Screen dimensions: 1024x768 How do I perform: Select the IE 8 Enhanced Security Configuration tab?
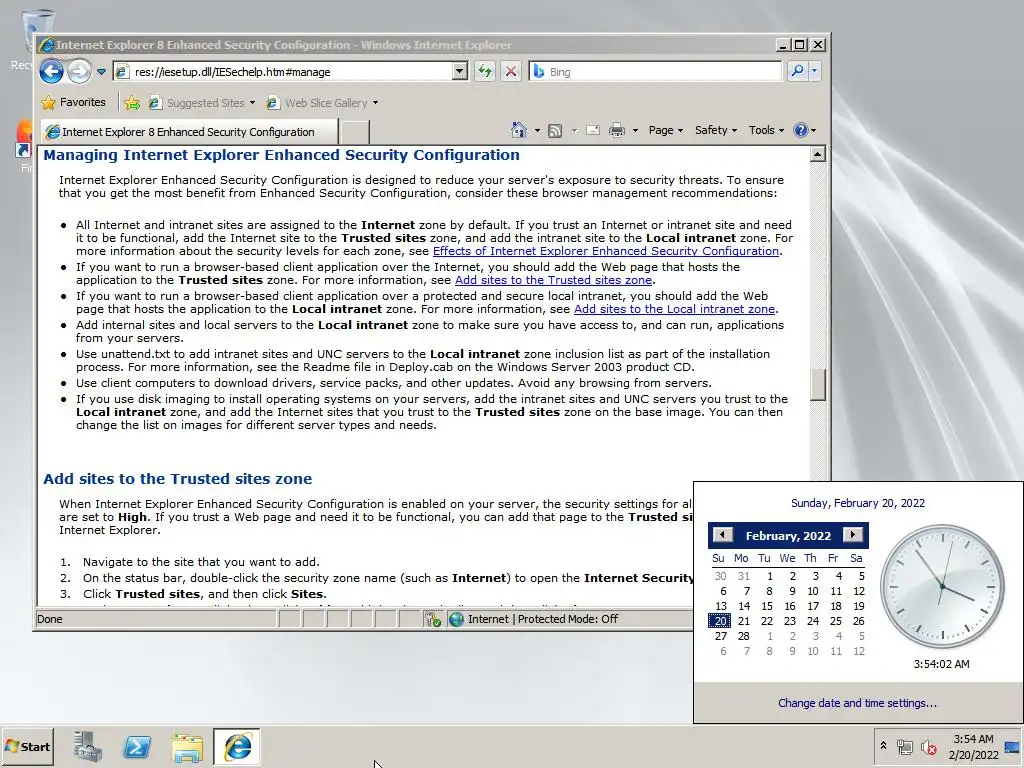click(189, 131)
